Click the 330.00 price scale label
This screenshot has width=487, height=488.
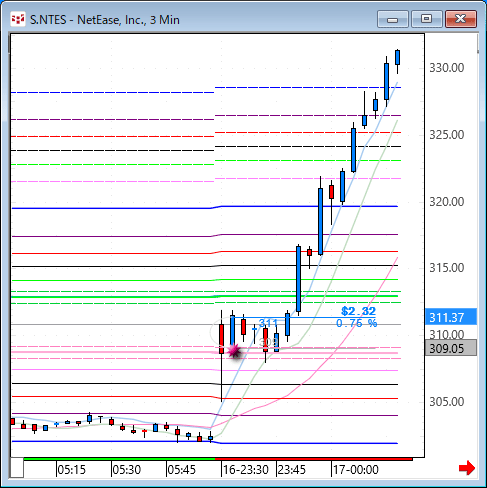[x=447, y=68]
